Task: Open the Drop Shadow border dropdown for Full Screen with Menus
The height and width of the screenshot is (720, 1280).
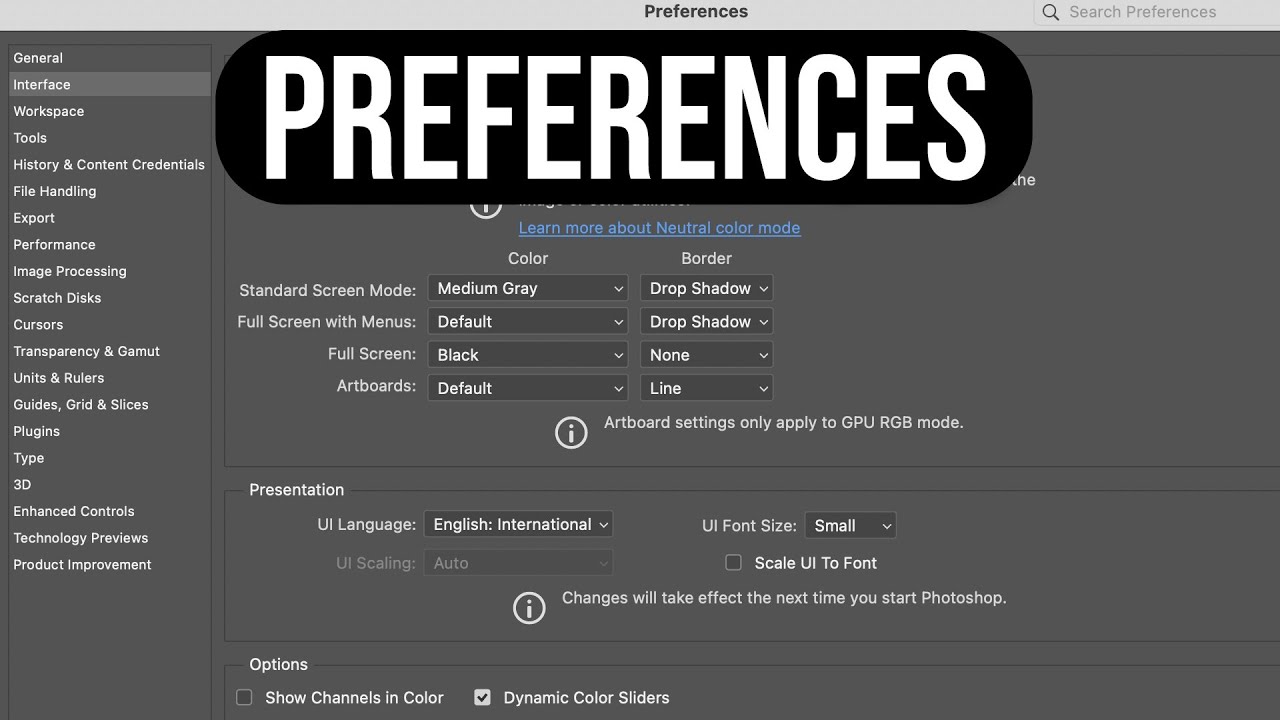Action: pos(706,321)
